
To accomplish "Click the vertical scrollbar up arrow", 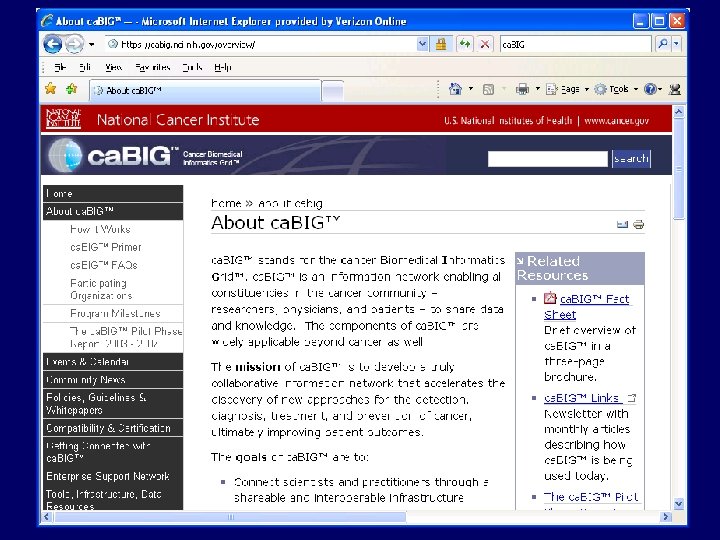I will [x=678, y=112].
